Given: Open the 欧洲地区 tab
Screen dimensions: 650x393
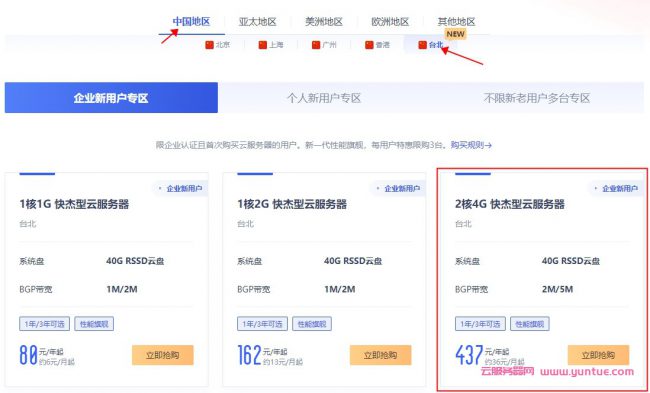Looking at the screenshot, I should 390,22.
